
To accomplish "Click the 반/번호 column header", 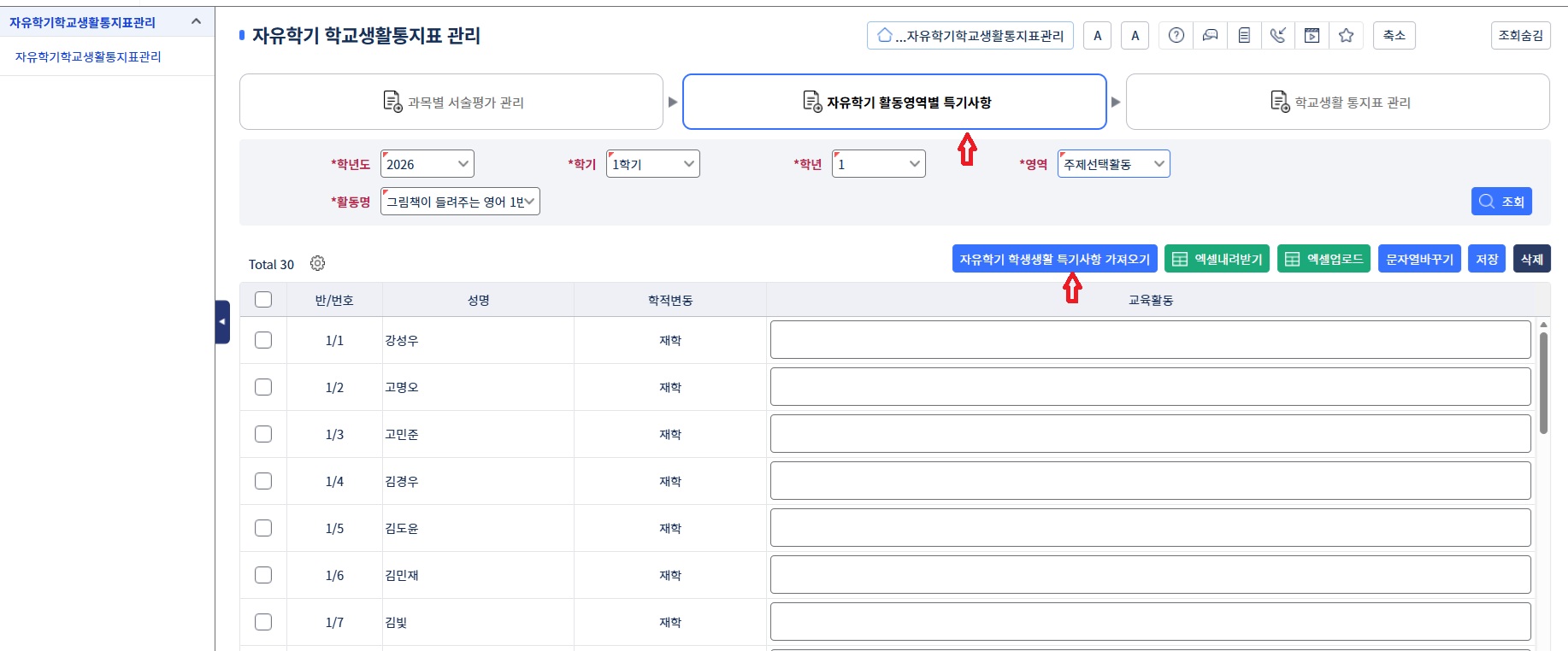I will point(334,300).
